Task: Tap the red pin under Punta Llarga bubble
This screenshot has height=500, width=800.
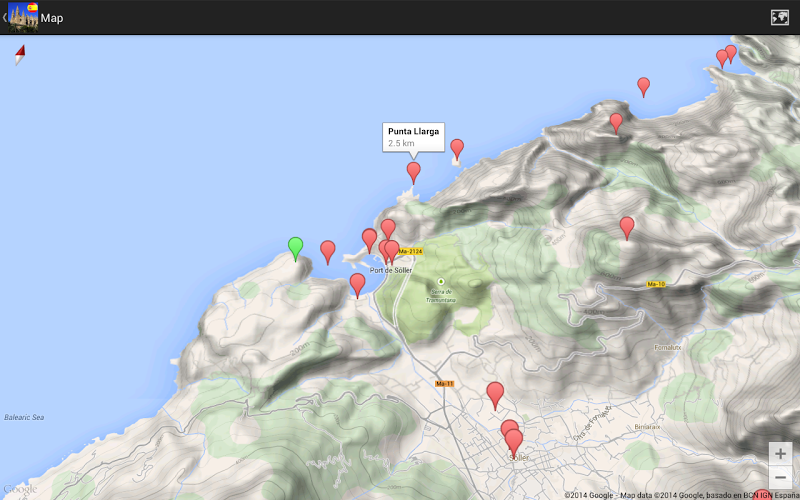Action: [x=414, y=172]
